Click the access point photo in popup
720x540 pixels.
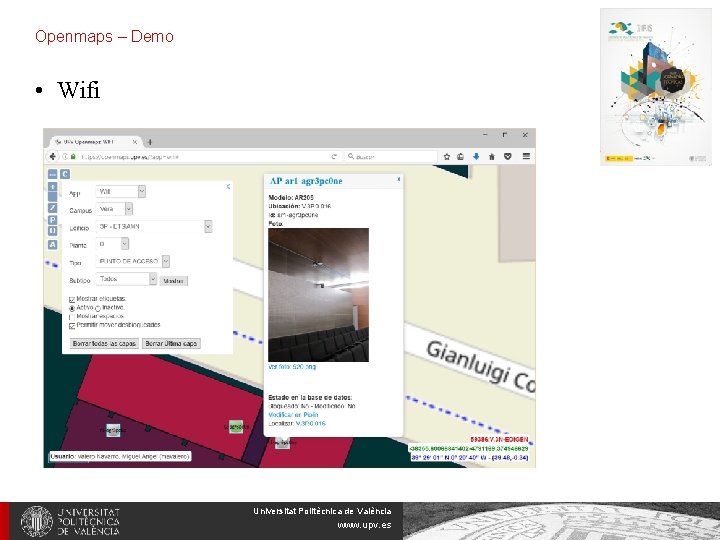[x=318, y=295]
